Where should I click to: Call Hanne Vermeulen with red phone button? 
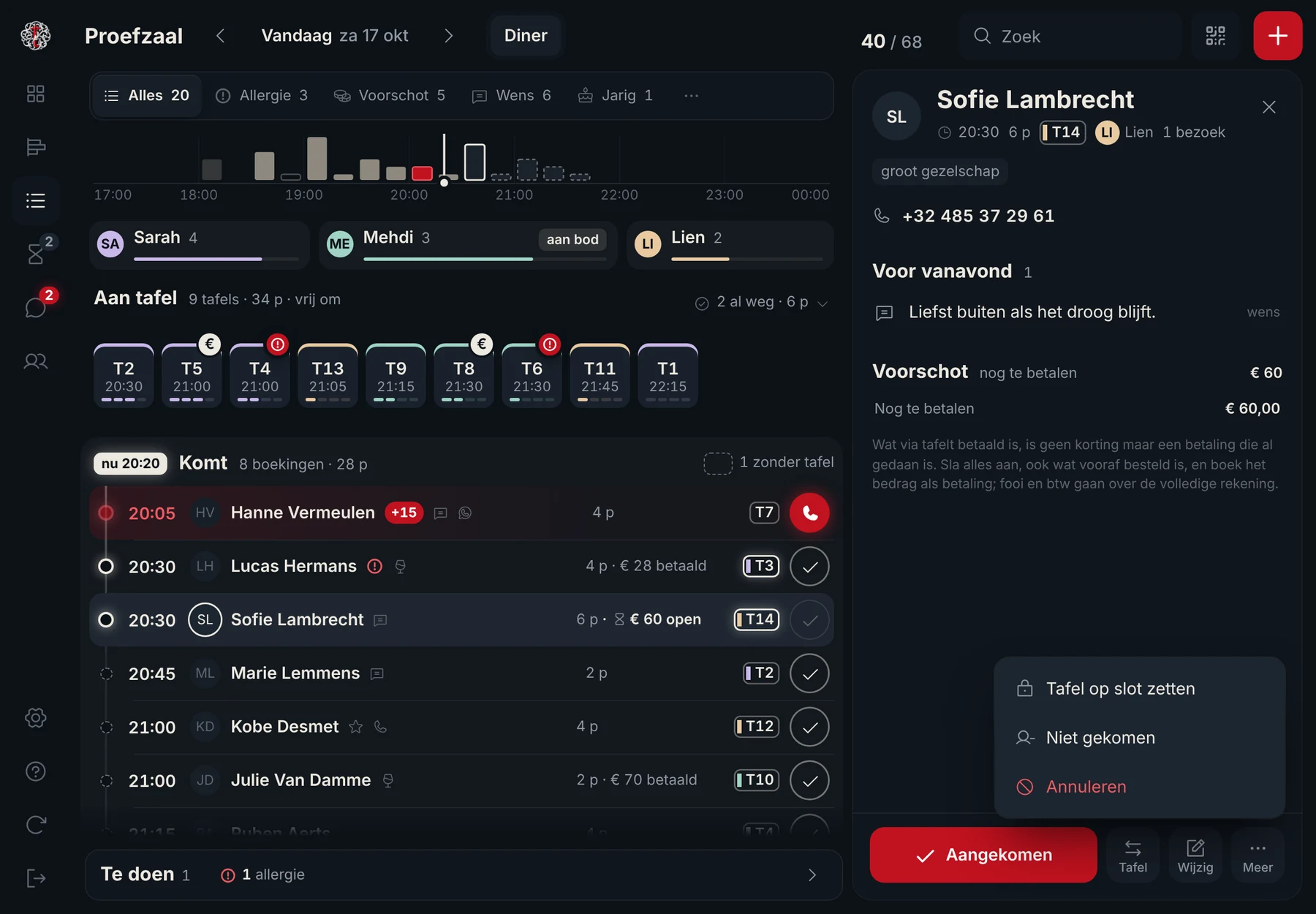click(809, 513)
